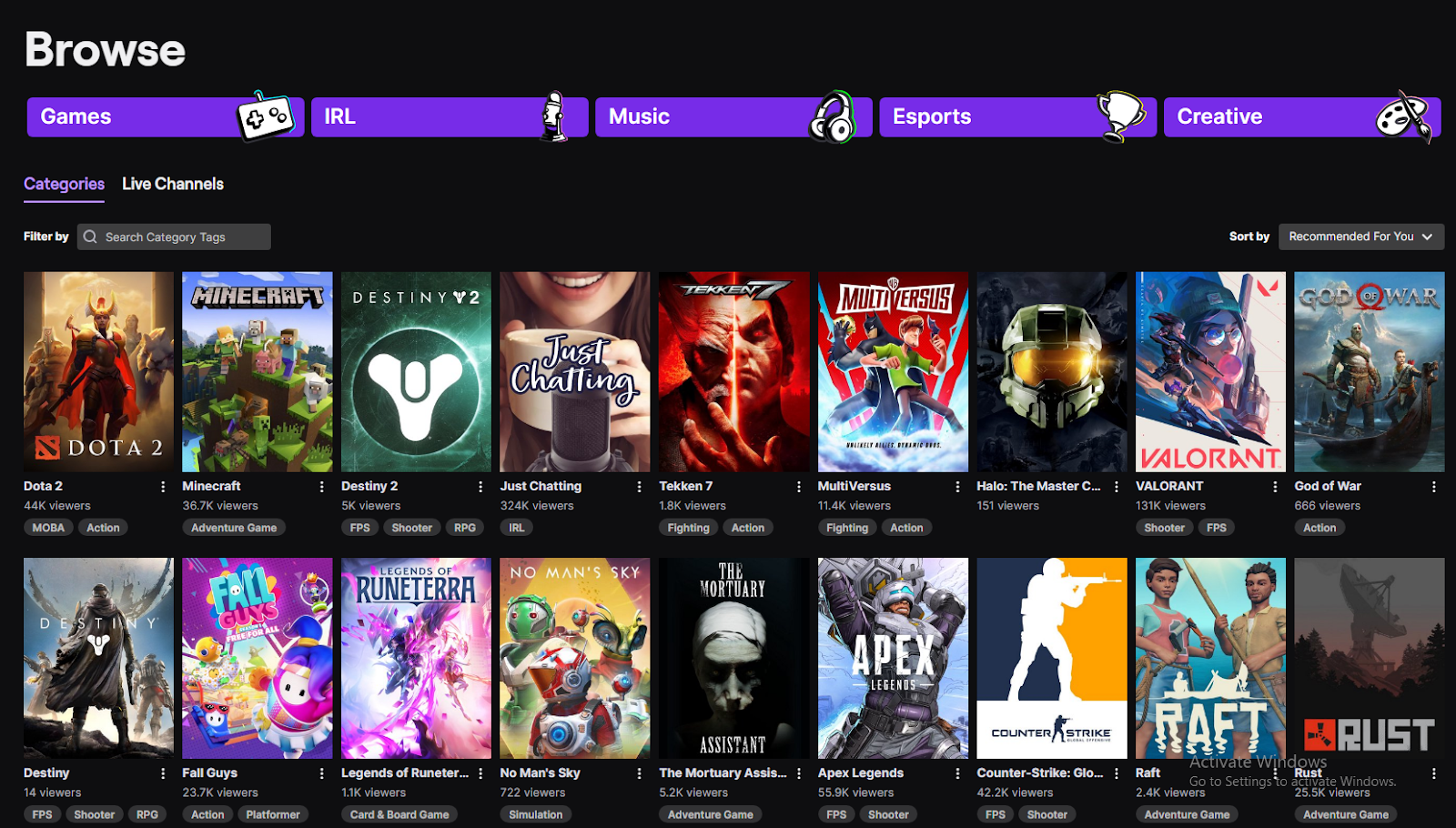Expand the Recommended For You sort dropdown
The image size is (1456, 828).
(1361, 237)
